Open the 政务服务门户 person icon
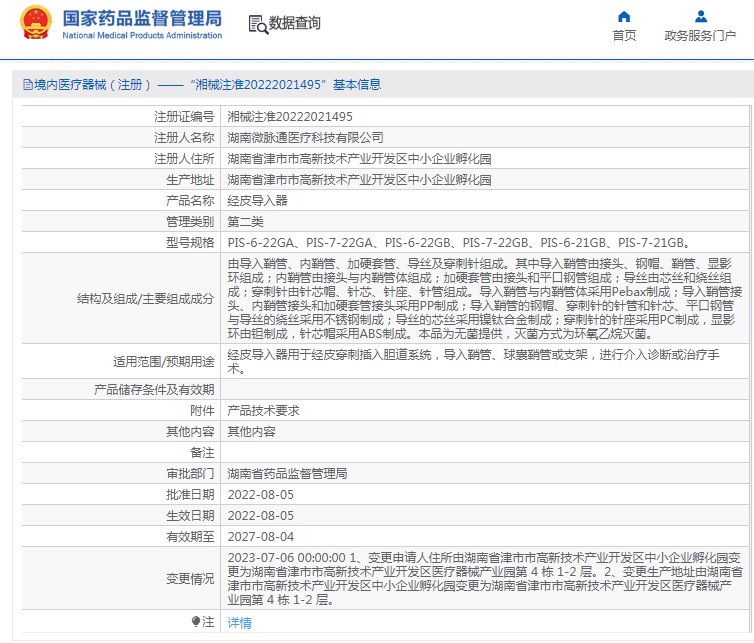Screen dimensions: 754x643 point(701,17)
